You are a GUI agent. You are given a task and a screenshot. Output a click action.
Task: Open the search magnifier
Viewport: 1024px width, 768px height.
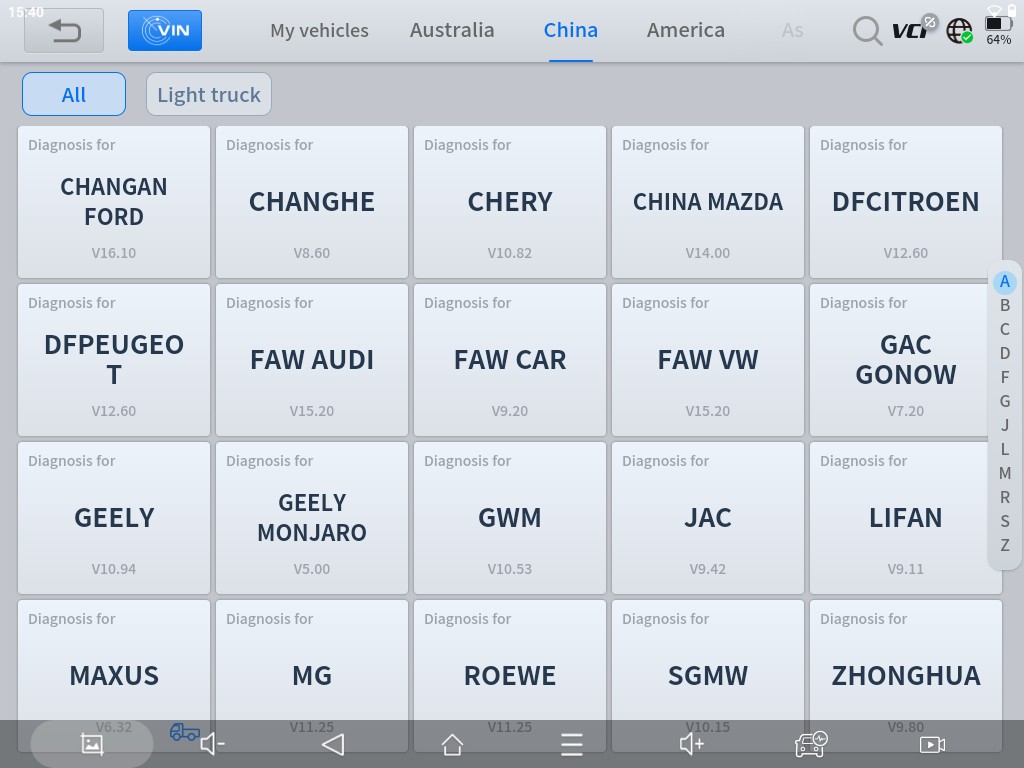tap(866, 31)
